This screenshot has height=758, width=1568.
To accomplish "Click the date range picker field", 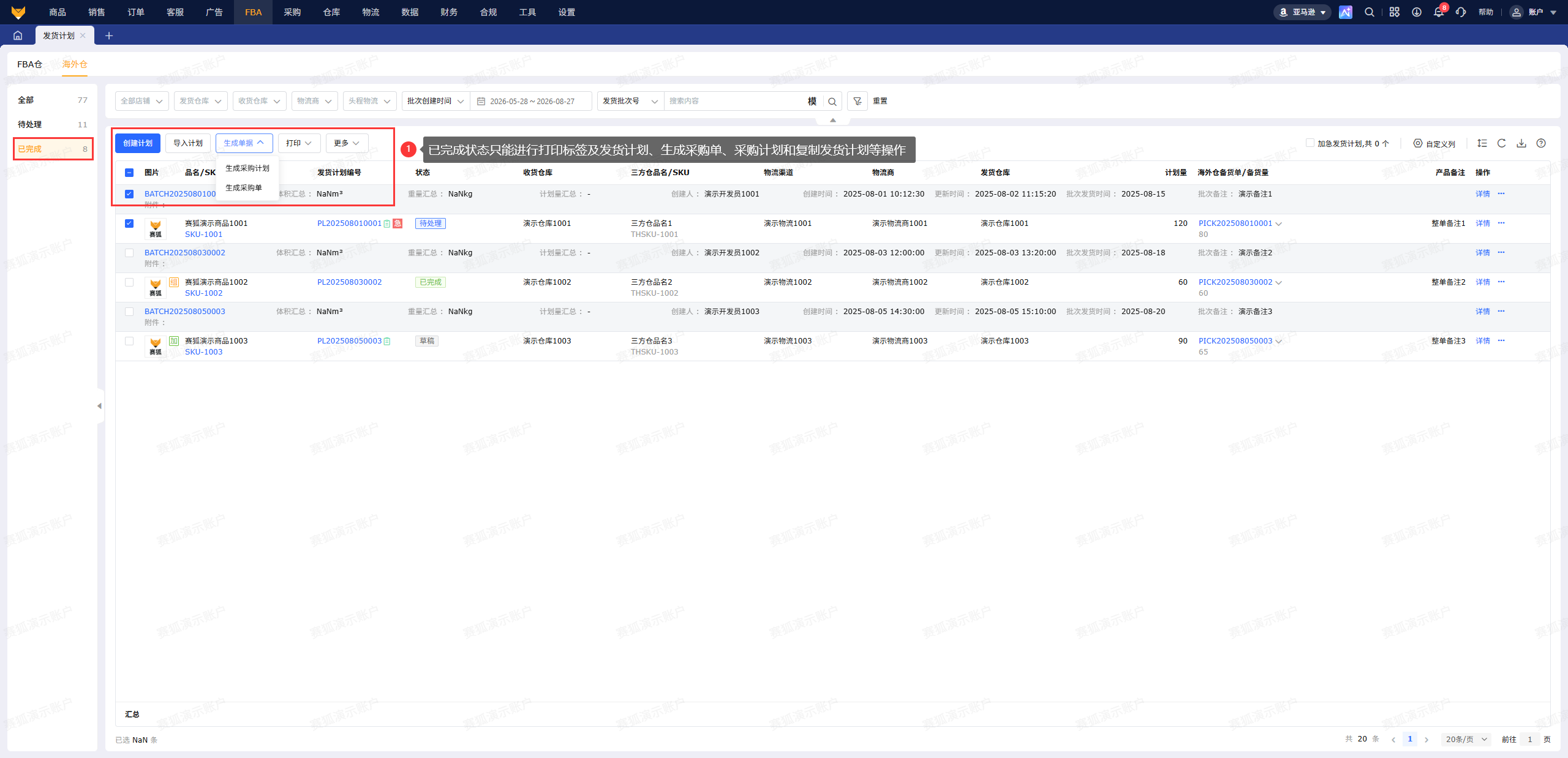I will 532,101.
